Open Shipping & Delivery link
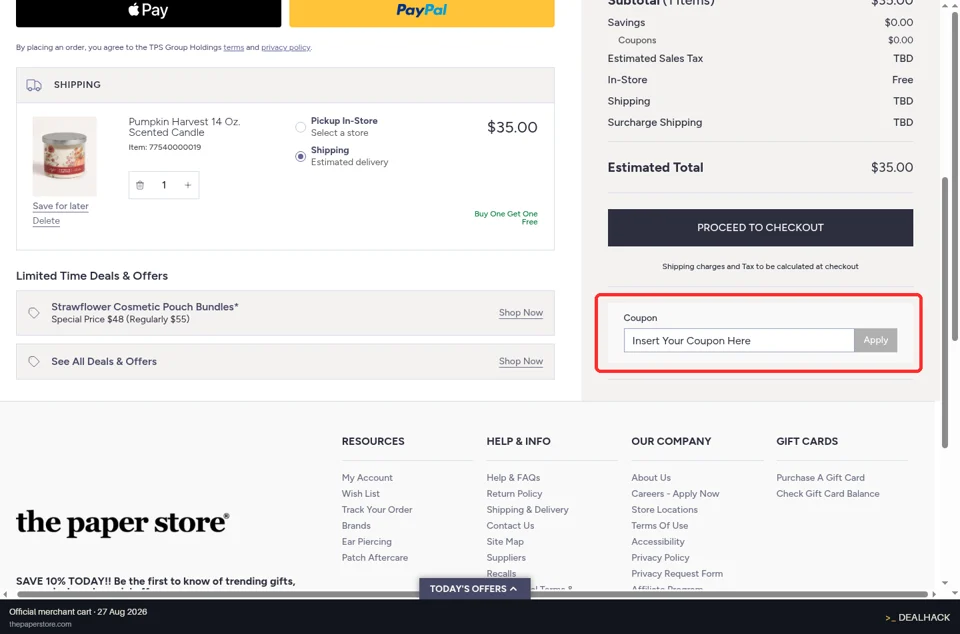The image size is (960, 634). pos(527,509)
